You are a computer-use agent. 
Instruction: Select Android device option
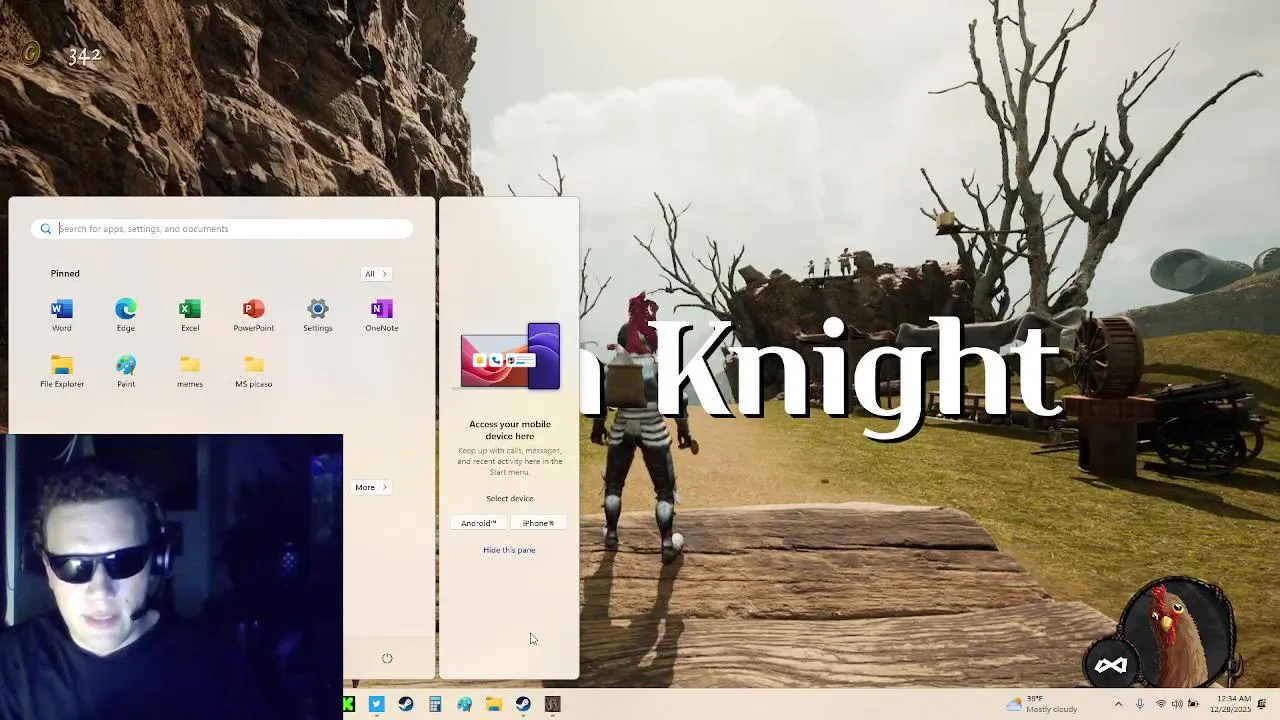479,523
